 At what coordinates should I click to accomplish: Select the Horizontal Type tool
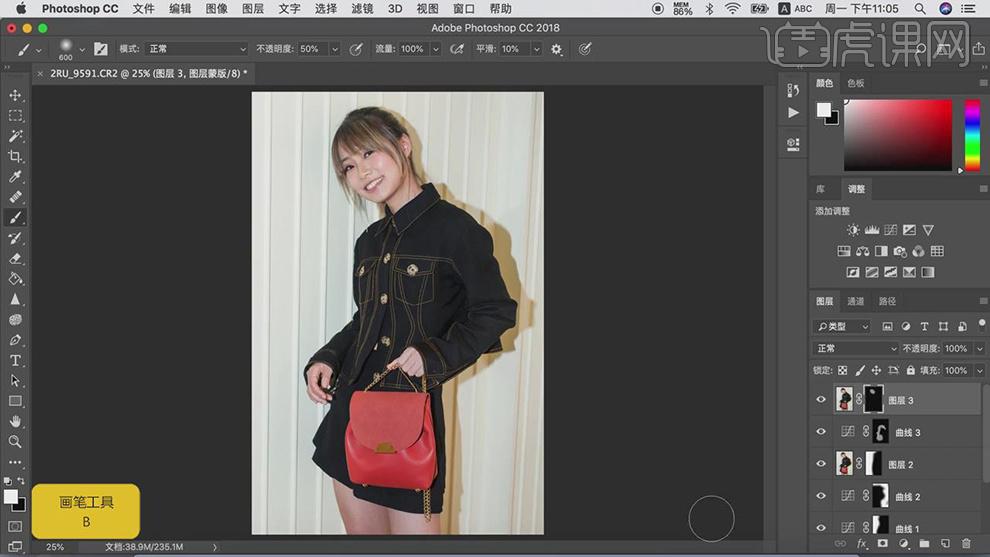pyautogui.click(x=15, y=361)
